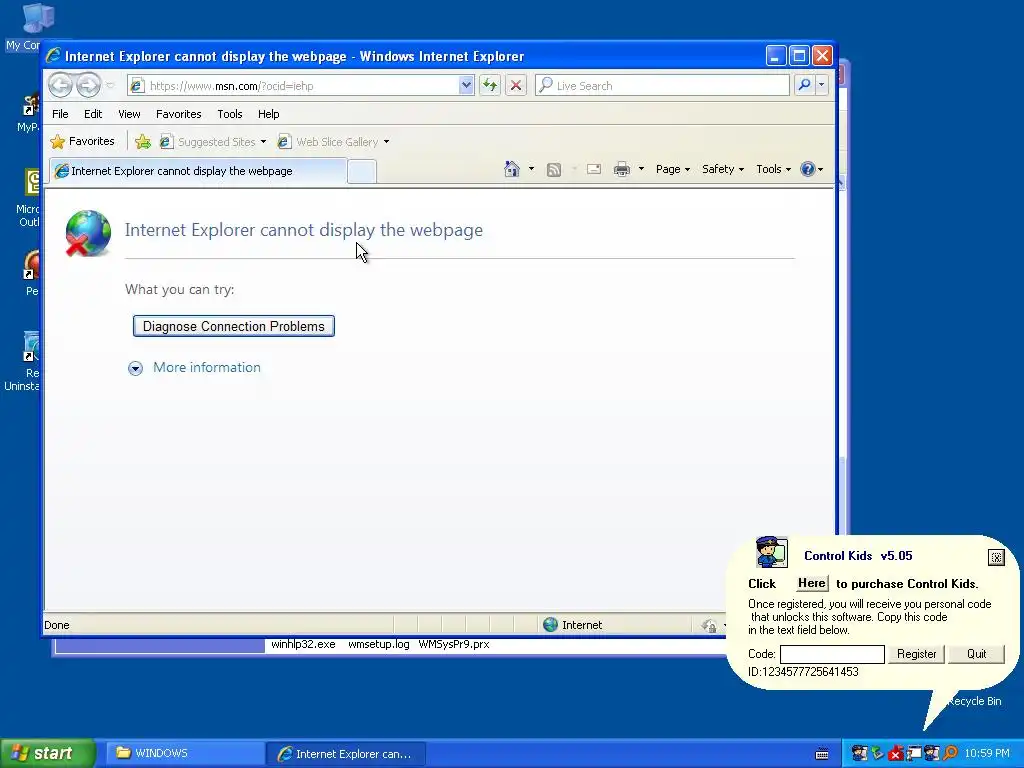Click the on-screen keyboard taskbar icon
The width and height of the screenshot is (1024, 768).
point(822,754)
